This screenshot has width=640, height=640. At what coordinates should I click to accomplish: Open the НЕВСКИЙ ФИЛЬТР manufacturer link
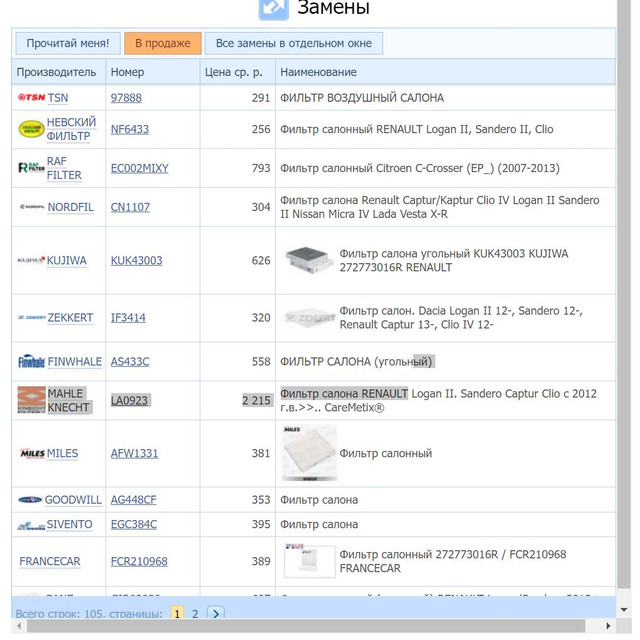click(x=71, y=129)
